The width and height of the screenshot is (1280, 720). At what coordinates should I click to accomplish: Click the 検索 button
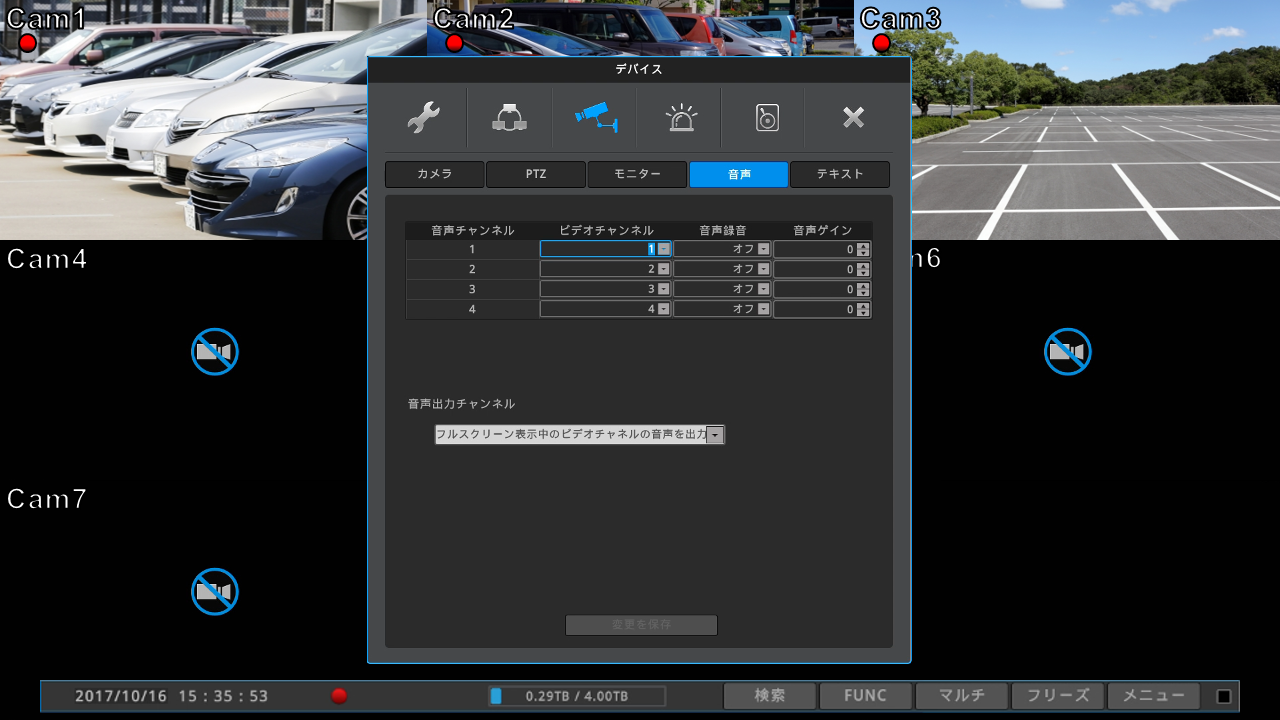pyautogui.click(x=769, y=696)
